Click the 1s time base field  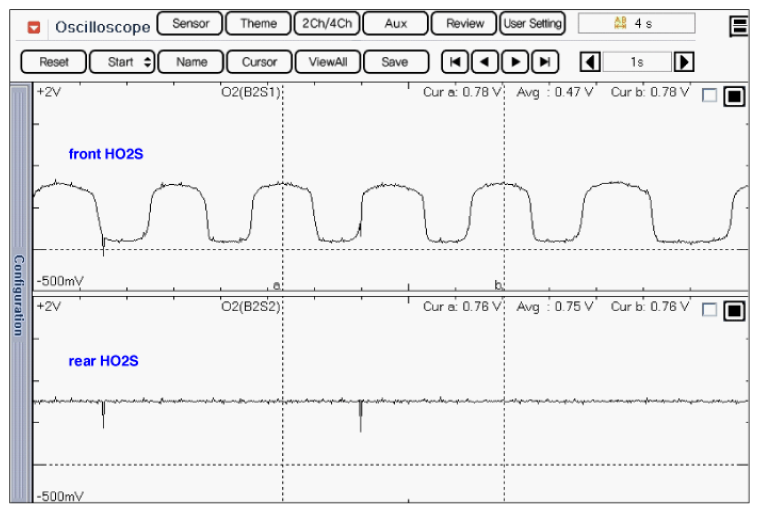point(637,62)
